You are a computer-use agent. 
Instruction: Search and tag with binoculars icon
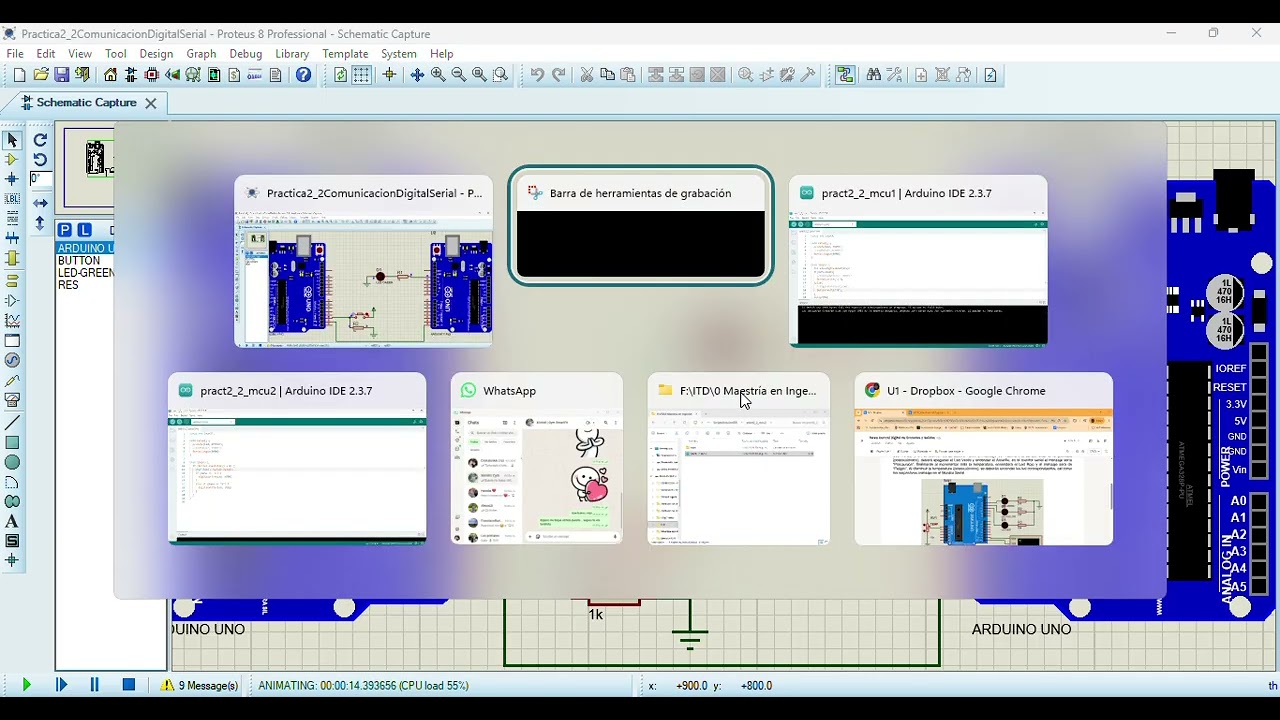tap(874, 75)
